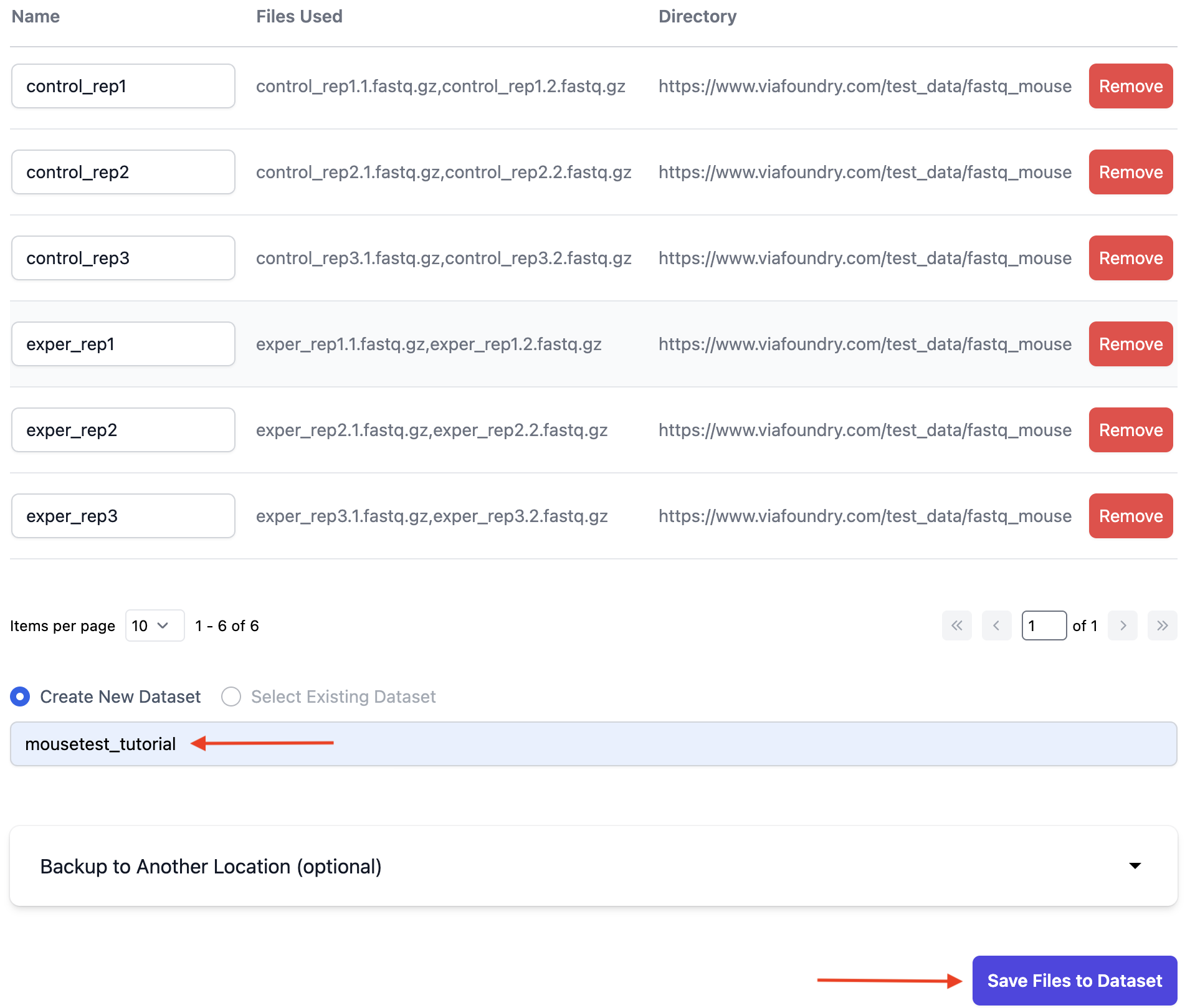Go to previous page arrow
1190x1008 pixels.
point(996,625)
